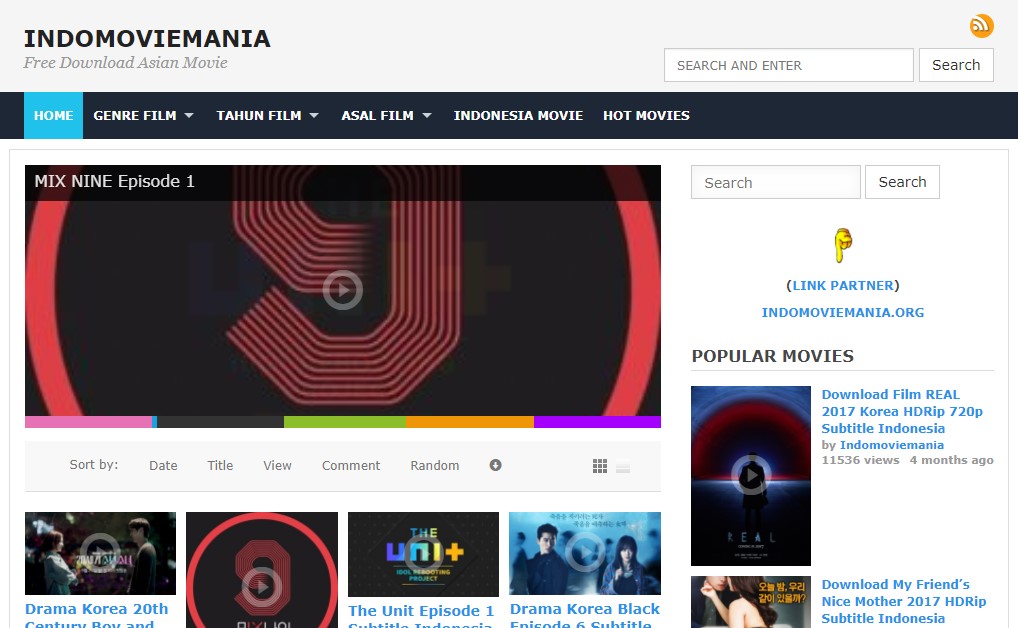
Task: Open Download My Friend's Nice Mother link
Action: pos(904,601)
